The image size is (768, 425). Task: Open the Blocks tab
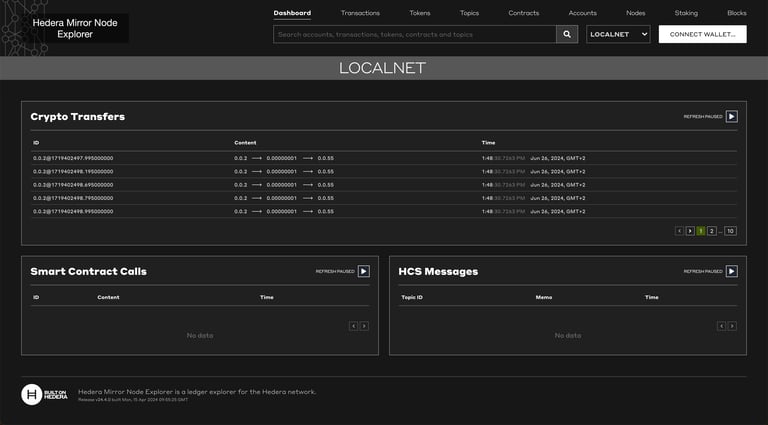tap(737, 13)
